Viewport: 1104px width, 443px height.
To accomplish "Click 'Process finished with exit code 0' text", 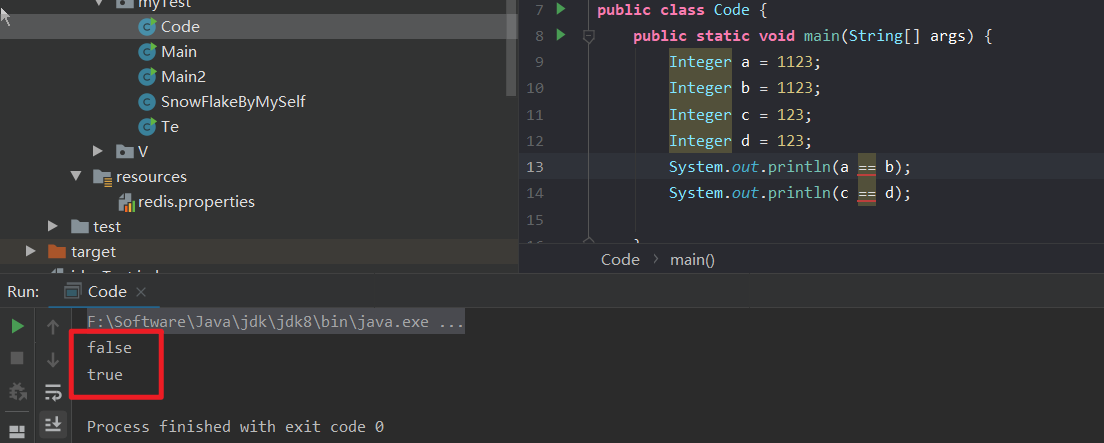I will tap(235, 427).
